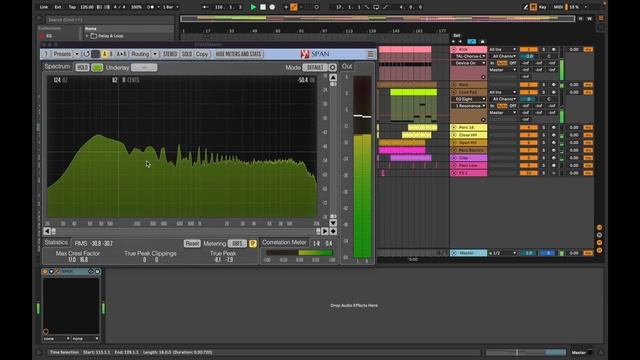
Task: Open the Metering DBFS selector
Action: [x=237, y=243]
